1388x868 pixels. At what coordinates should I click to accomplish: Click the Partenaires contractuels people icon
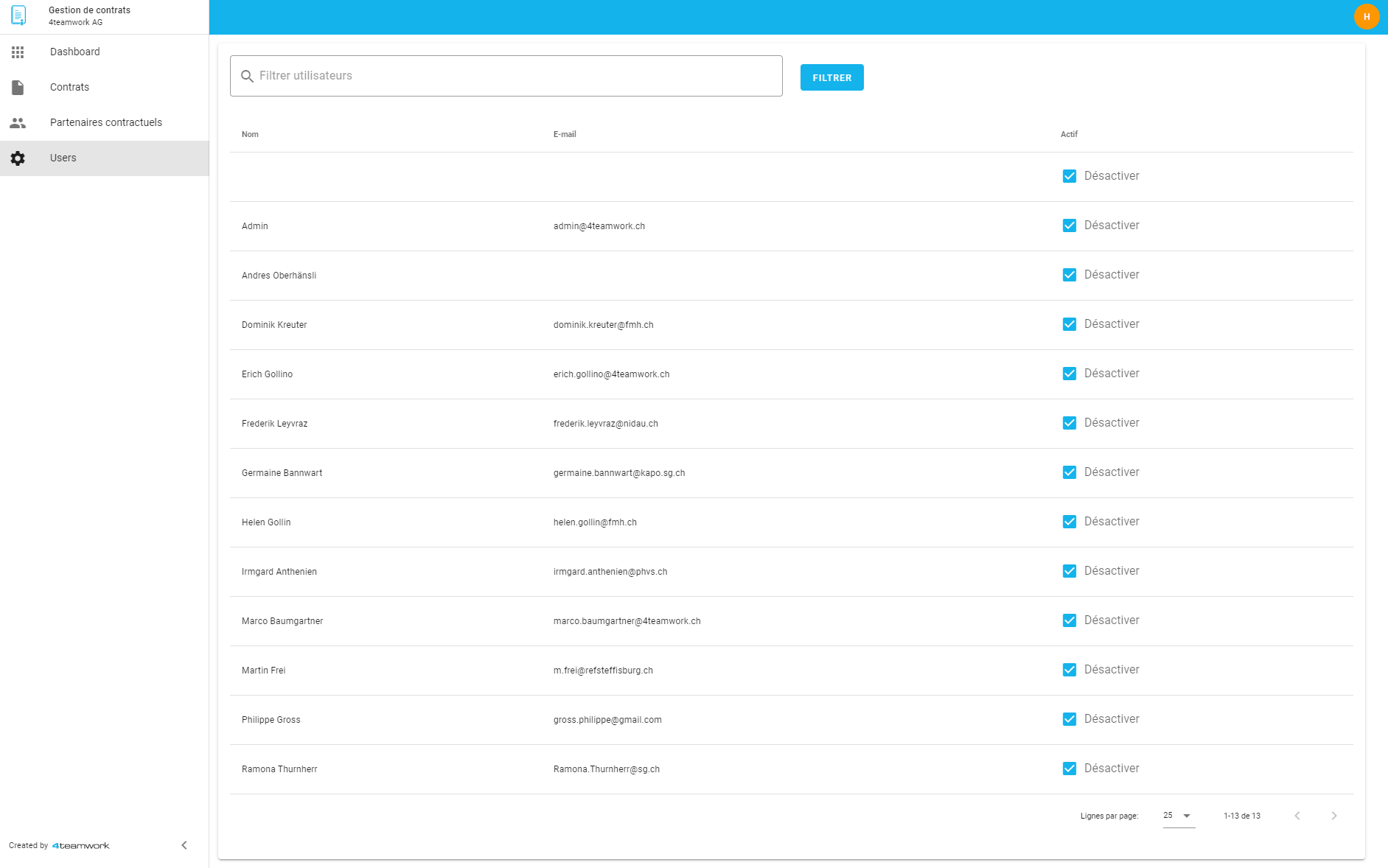click(18, 123)
